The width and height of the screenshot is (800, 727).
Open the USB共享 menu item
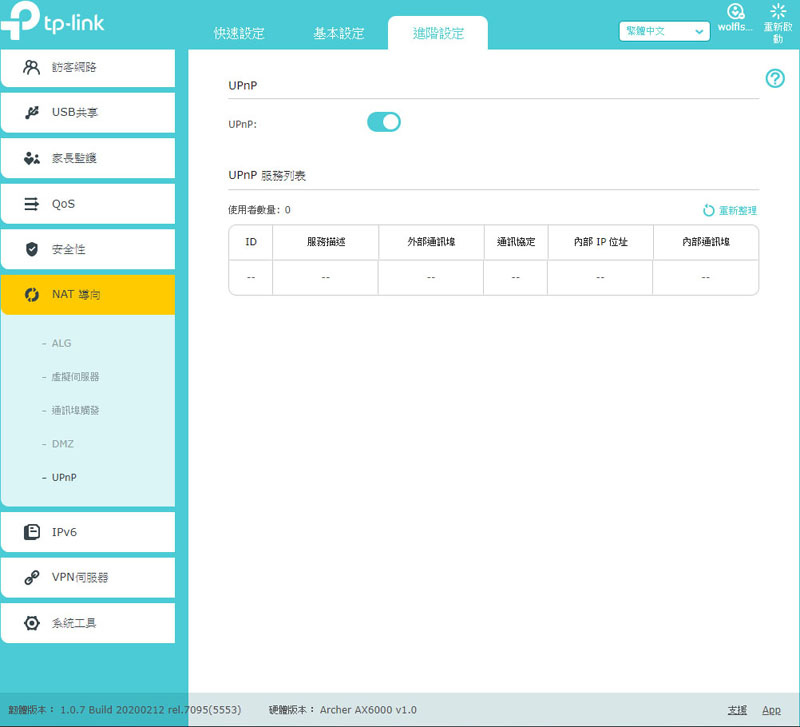(x=88, y=112)
